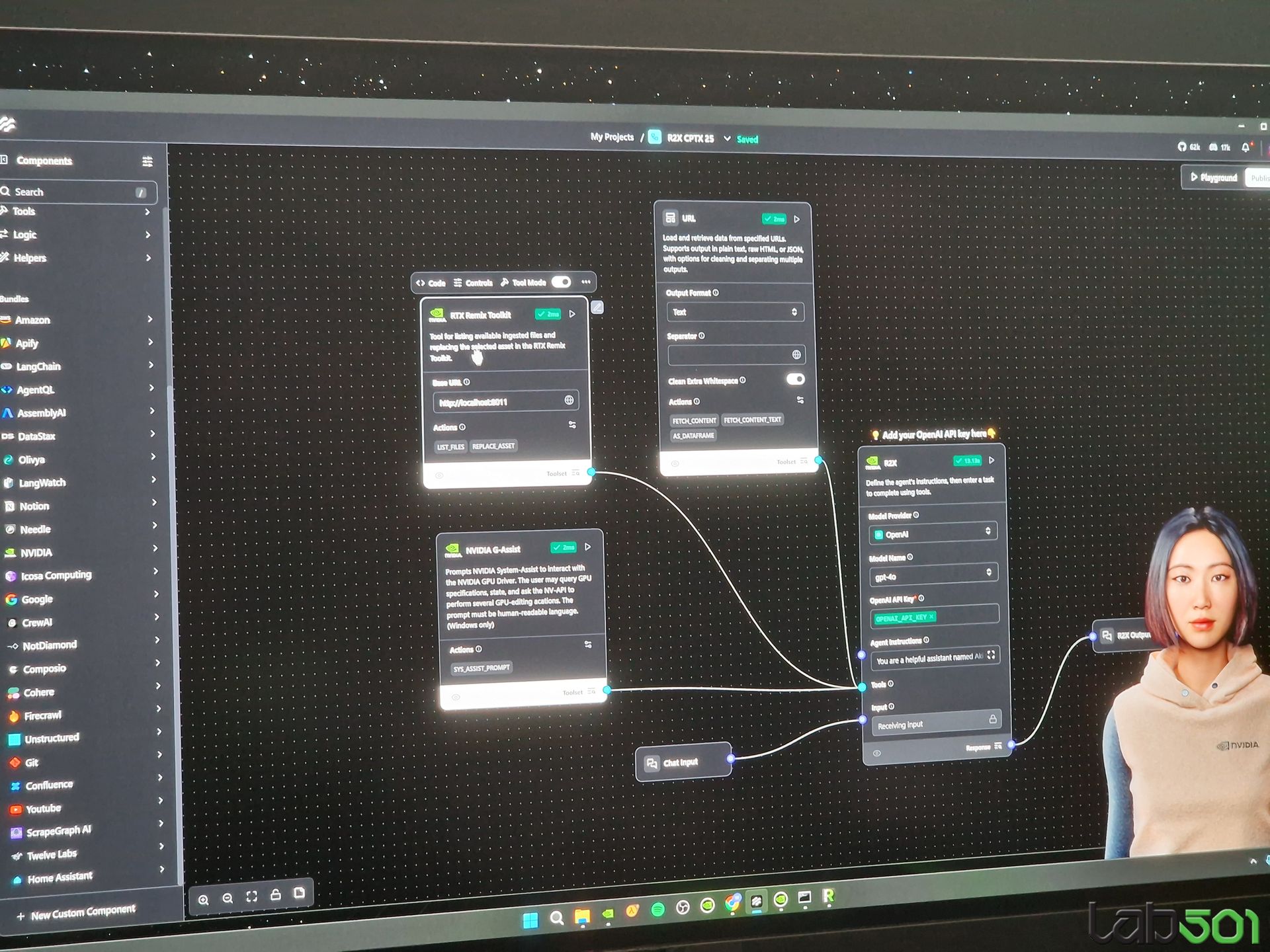Open Controls in node toolbar

[x=474, y=283]
